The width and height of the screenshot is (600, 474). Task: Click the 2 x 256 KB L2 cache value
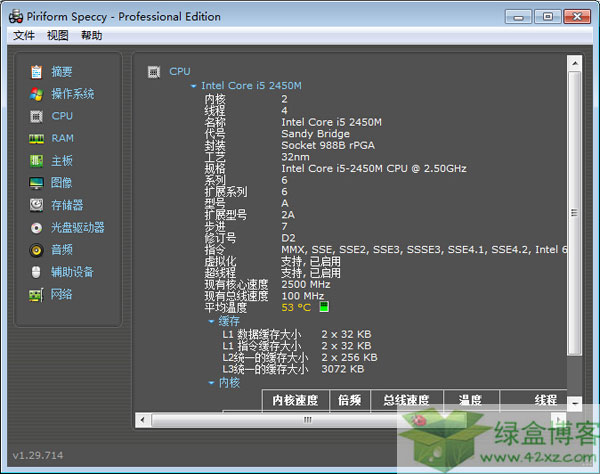[x=349, y=357]
